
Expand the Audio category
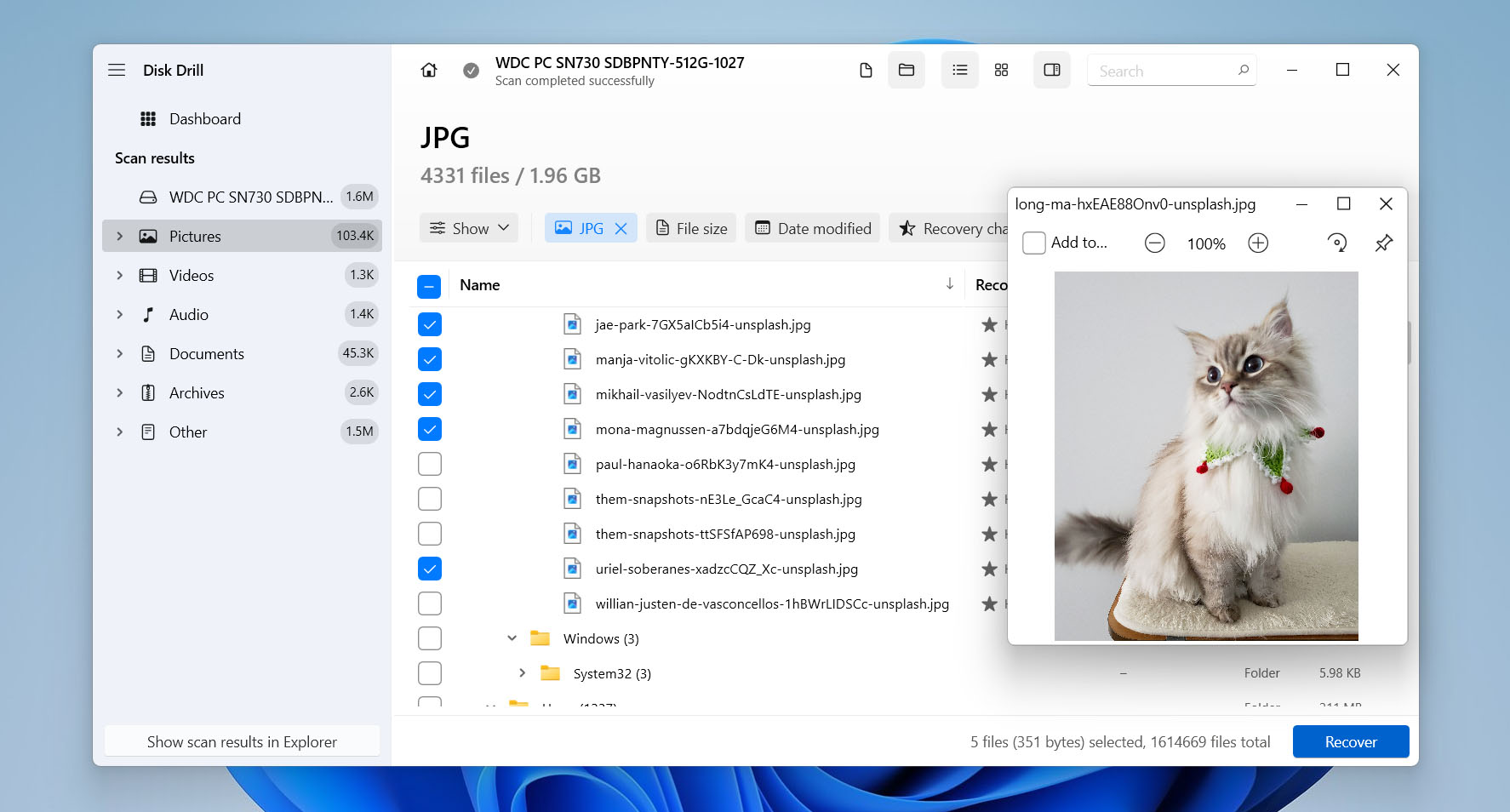(x=120, y=314)
